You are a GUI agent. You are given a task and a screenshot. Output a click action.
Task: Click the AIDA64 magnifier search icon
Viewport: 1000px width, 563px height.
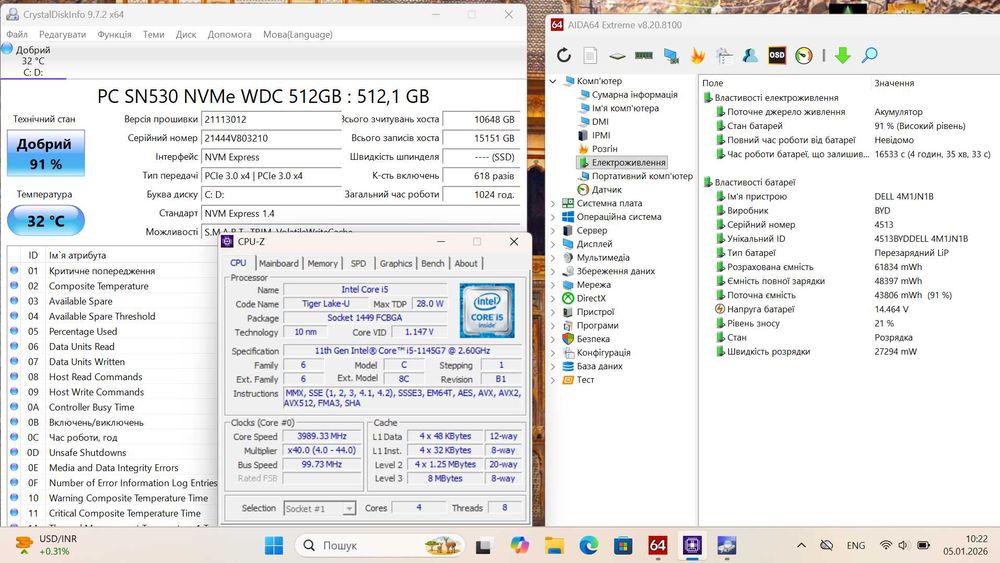tap(869, 55)
